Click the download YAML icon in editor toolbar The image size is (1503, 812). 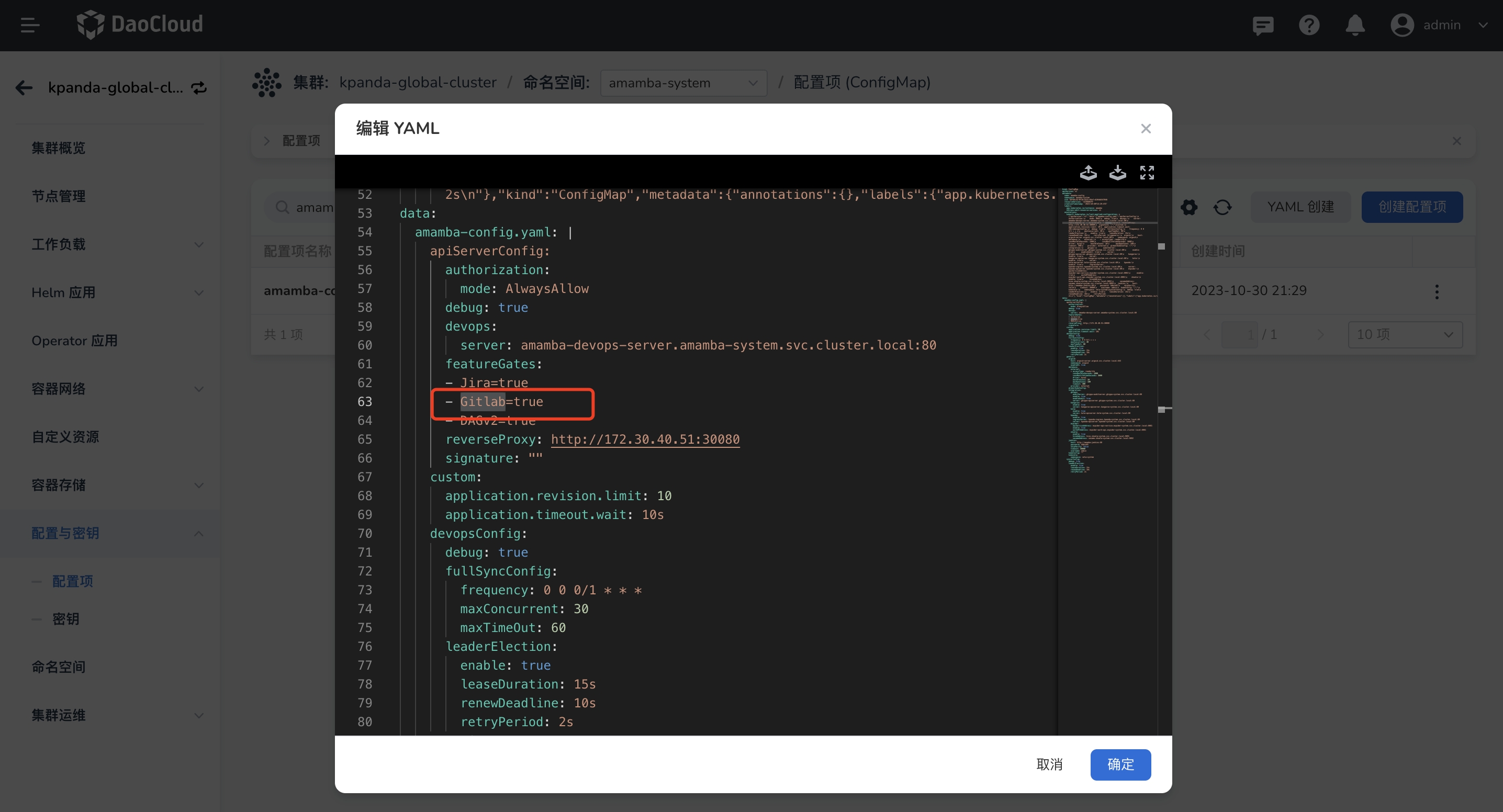pyautogui.click(x=1117, y=173)
